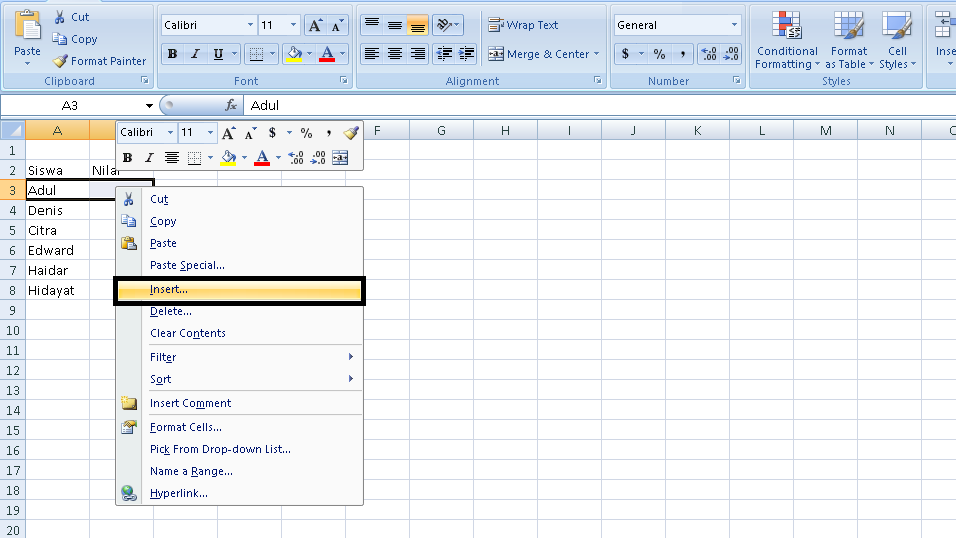Click the Format as Table icon

[x=849, y=41]
